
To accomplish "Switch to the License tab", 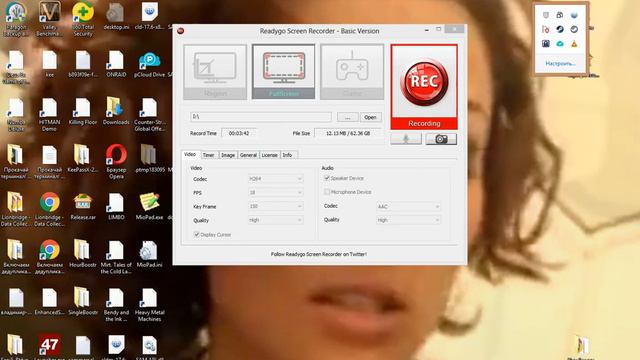I will pos(269,155).
